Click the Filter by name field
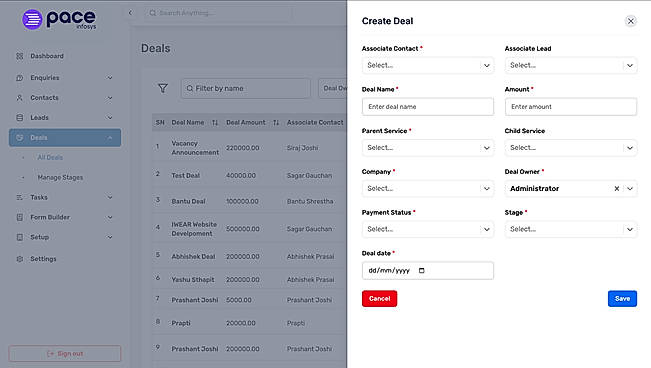Screen dimensions: 651x368 (245, 88)
